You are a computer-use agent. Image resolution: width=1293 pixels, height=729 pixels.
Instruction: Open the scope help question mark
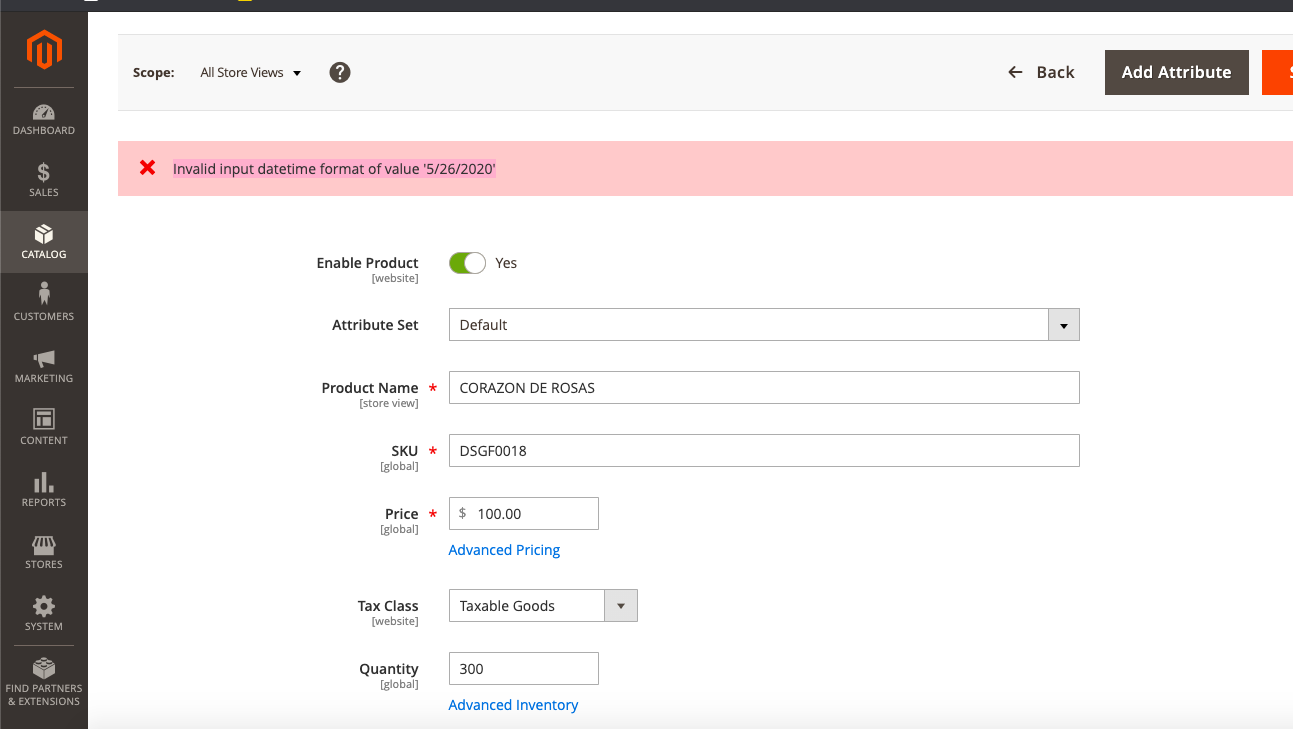click(339, 72)
